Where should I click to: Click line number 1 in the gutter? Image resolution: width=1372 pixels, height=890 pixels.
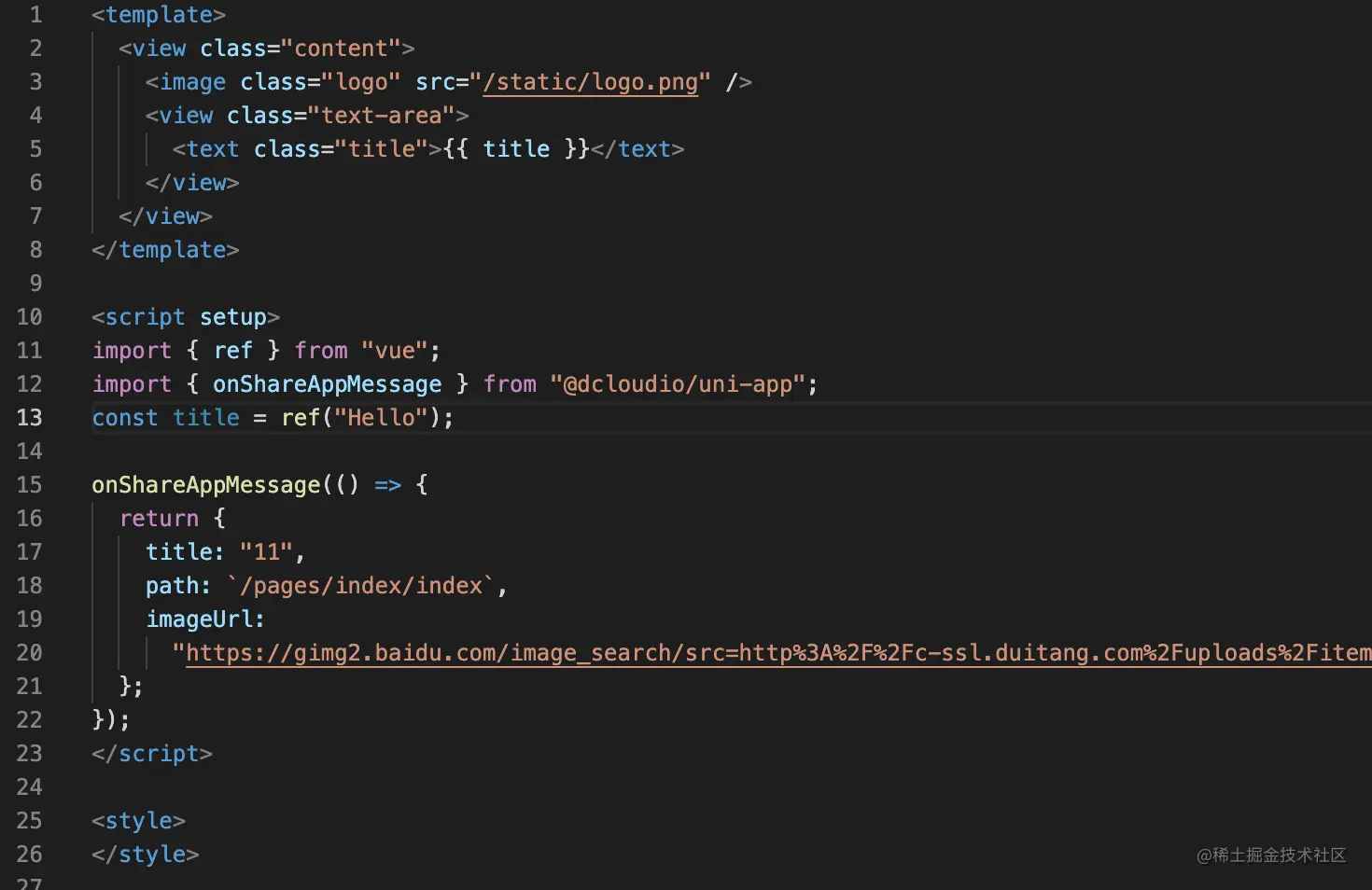(x=35, y=15)
